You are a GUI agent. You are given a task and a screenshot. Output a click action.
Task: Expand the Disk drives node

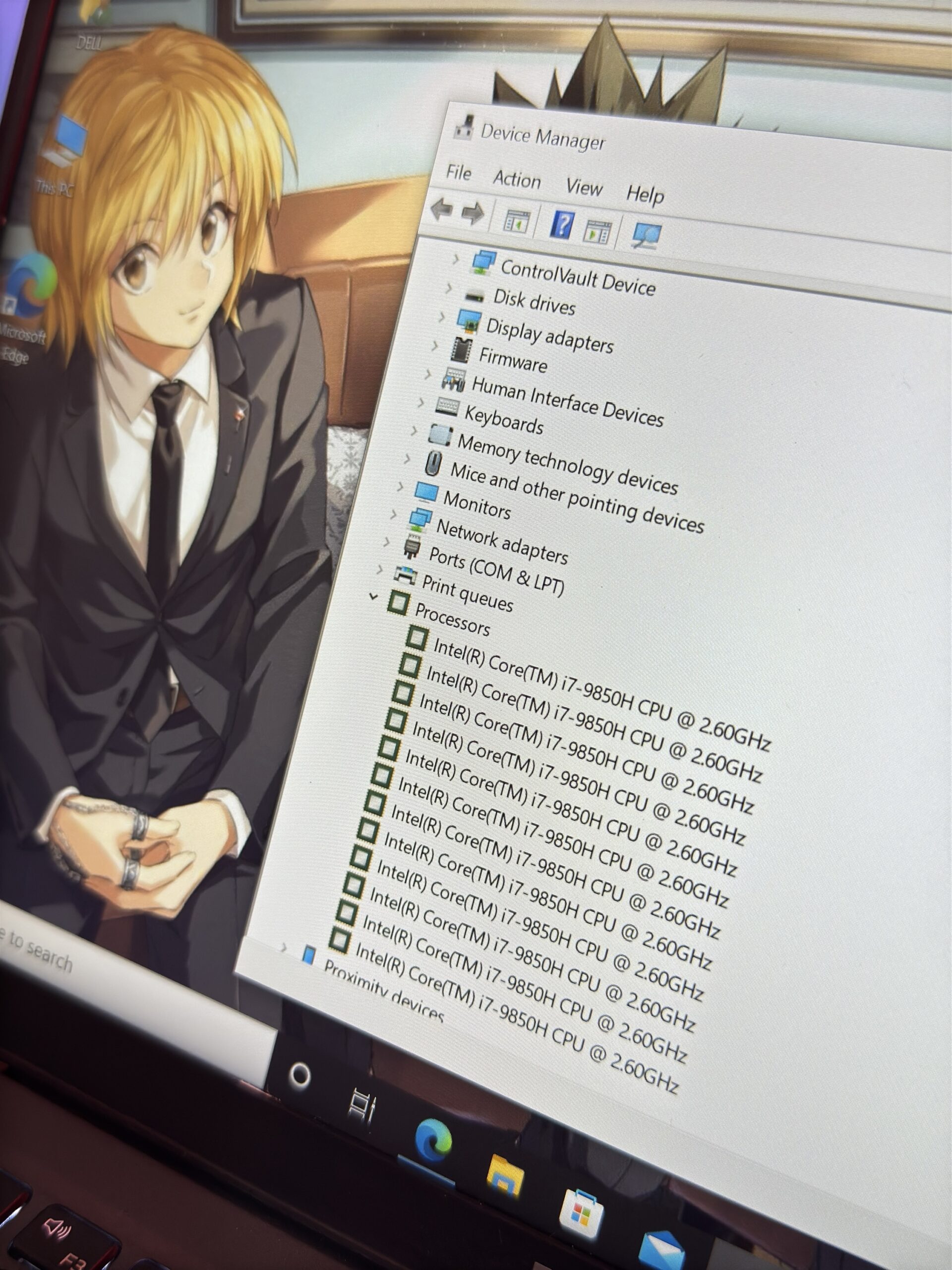[x=449, y=289]
